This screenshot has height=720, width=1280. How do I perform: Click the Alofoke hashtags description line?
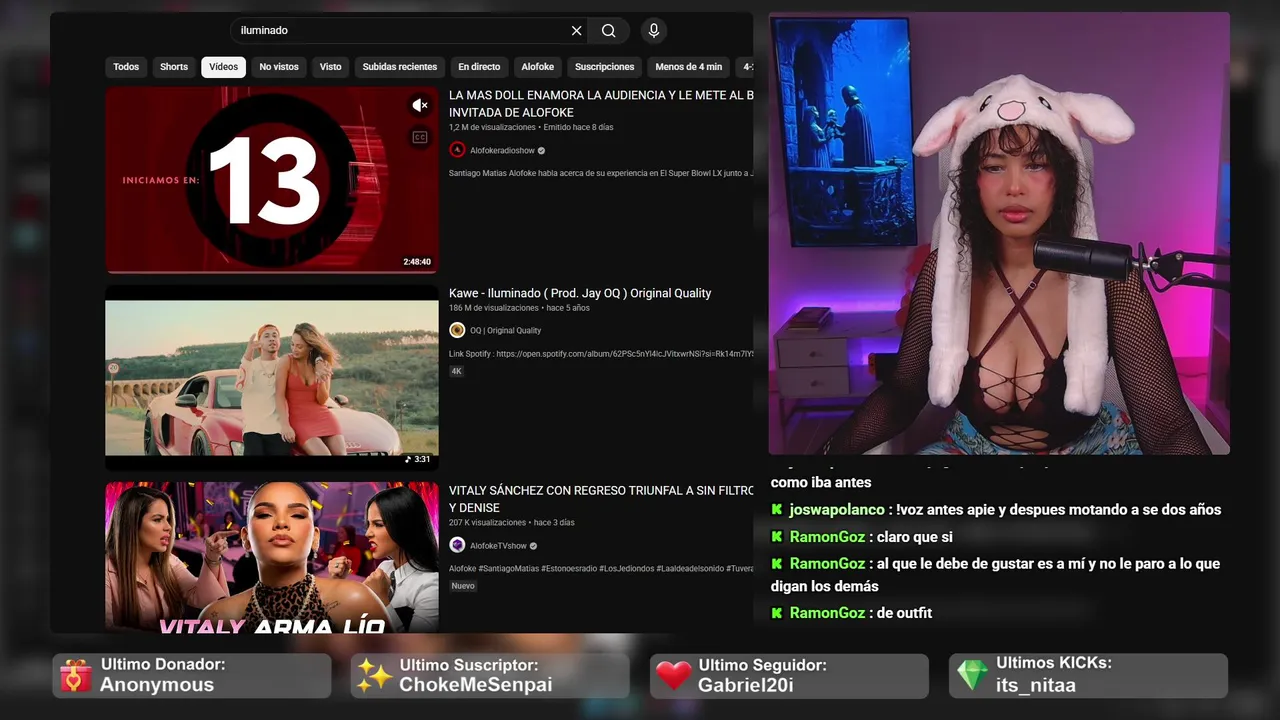coord(601,569)
